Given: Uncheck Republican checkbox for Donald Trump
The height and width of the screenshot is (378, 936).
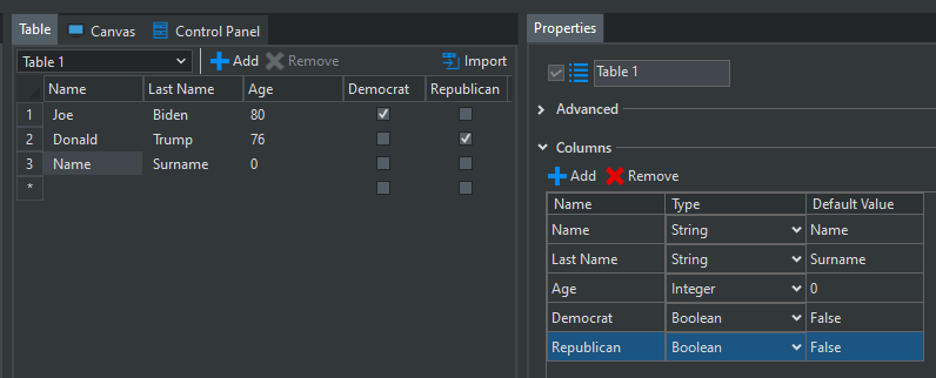Looking at the screenshot, I should click(466, 139).
